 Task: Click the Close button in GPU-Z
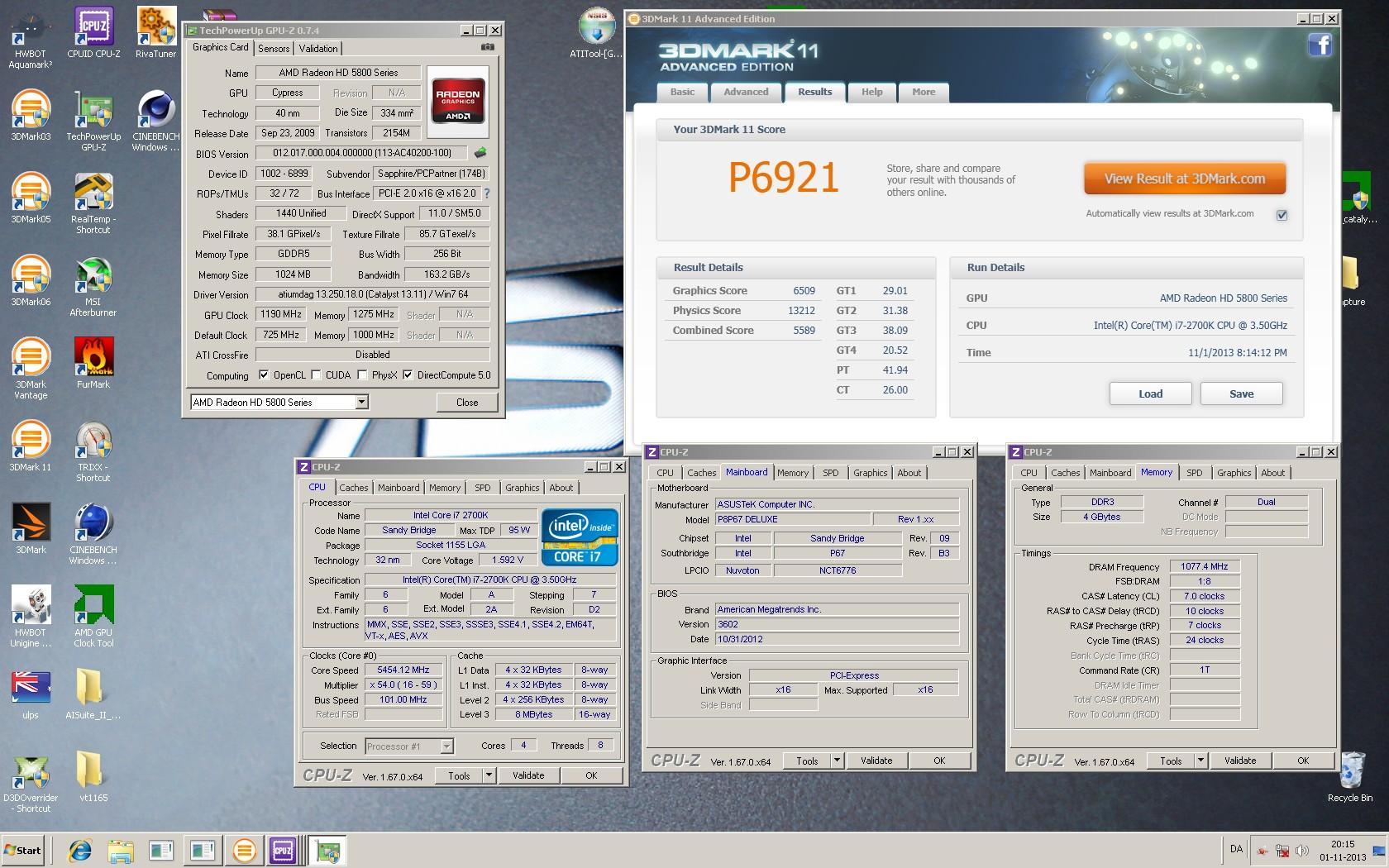click(467, 403)
